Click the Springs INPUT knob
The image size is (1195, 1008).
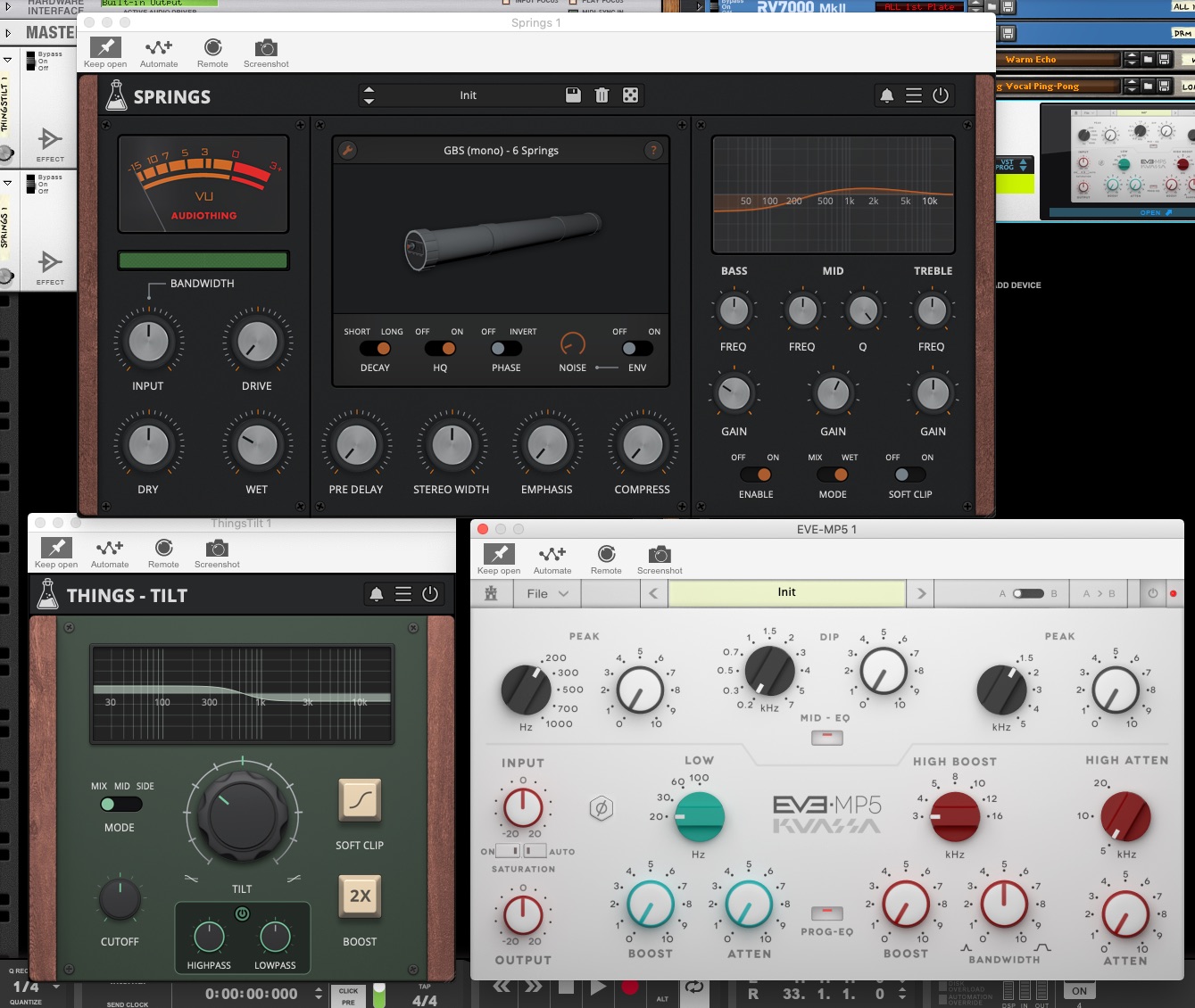tap(148, 343)
